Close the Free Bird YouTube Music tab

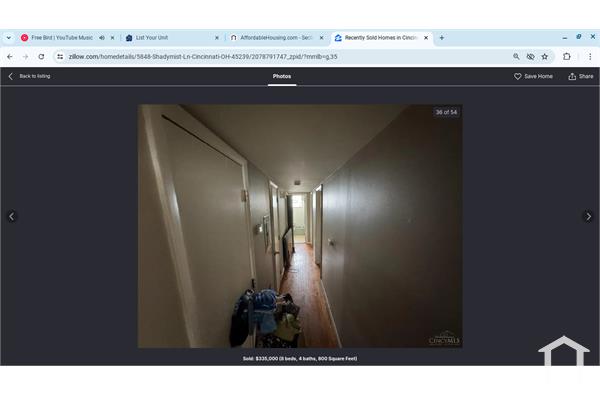pos(112,38)
